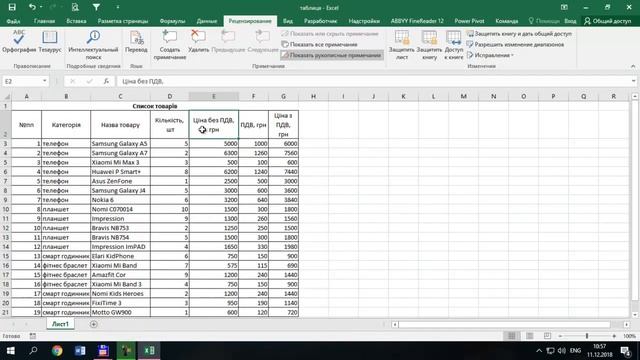Screen dimensions: 640x360
Task: Select the Список товарів title cell
Action: 155,106
